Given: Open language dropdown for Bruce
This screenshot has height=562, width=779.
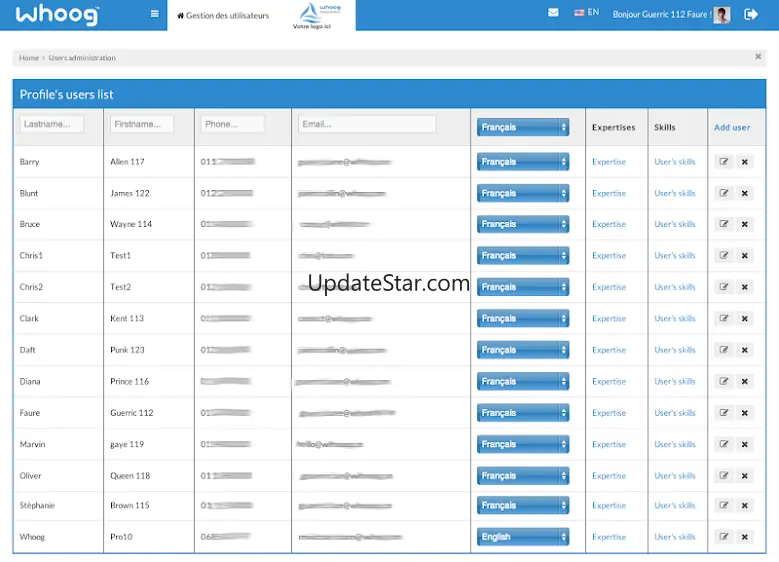Looking at the screenshot, I should 523,224.
